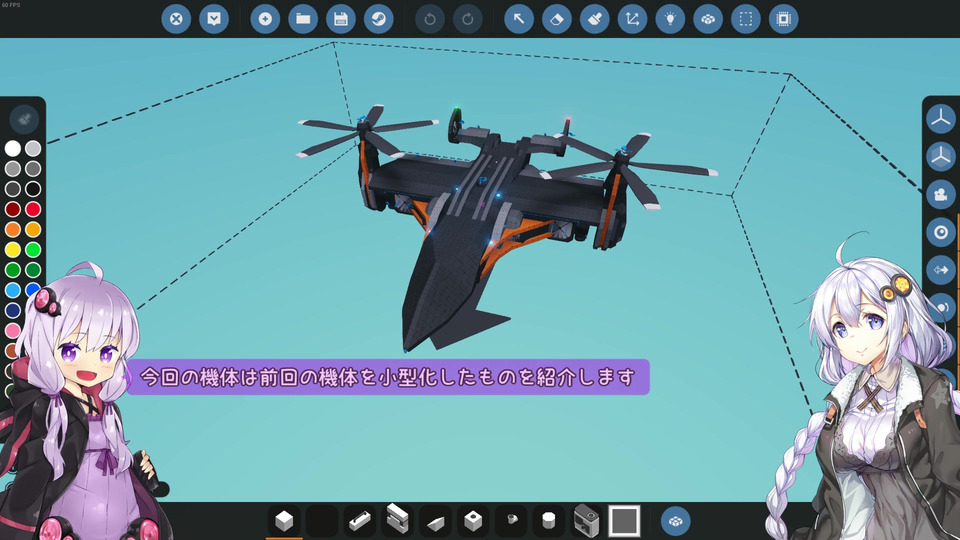Screen dimensions: 960x540
Task: Toggle the light bulb tool
Action: 670,19
